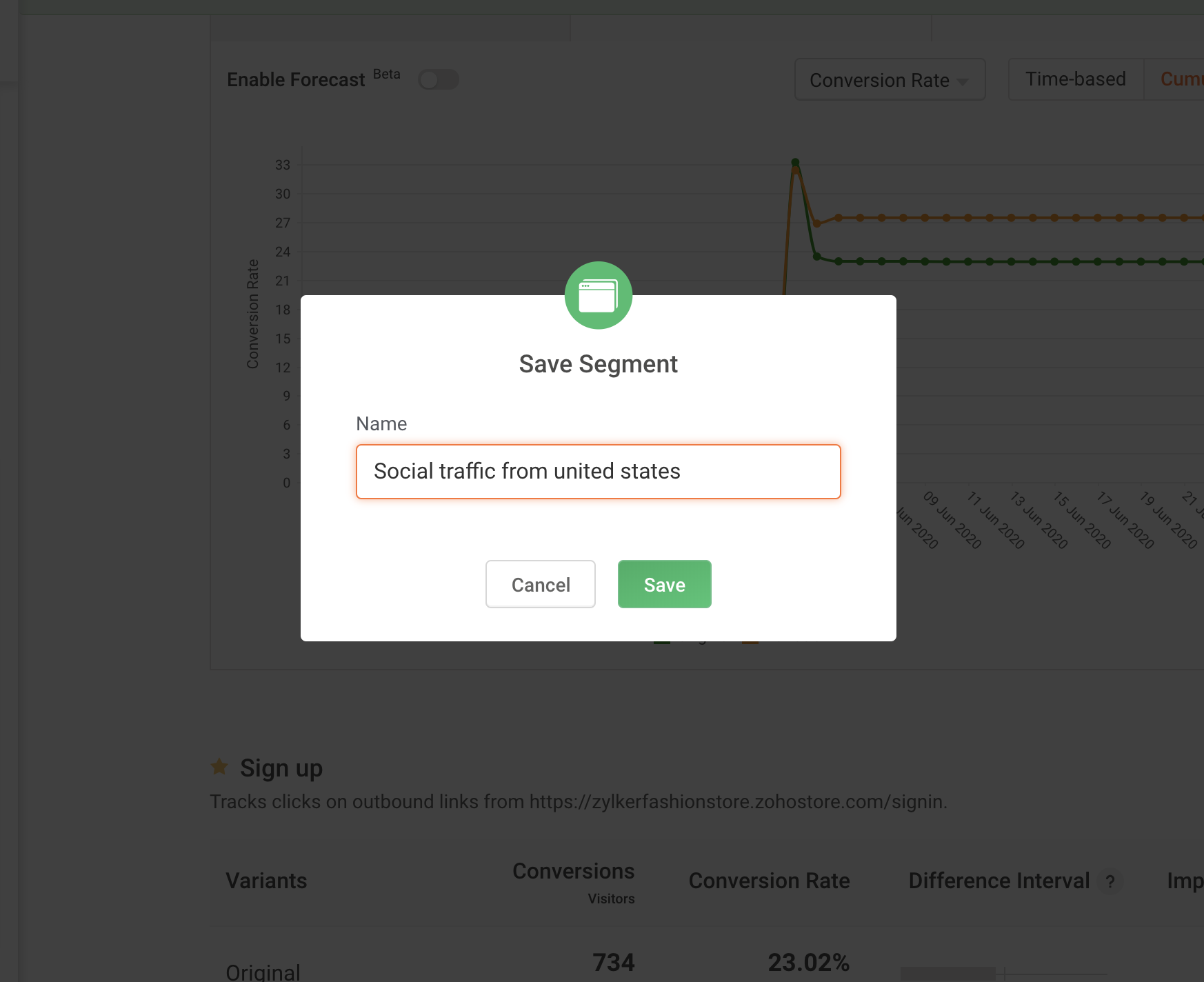Click the Variants column header
This screenshot has width=1204, height=982.
pos(266,881)
